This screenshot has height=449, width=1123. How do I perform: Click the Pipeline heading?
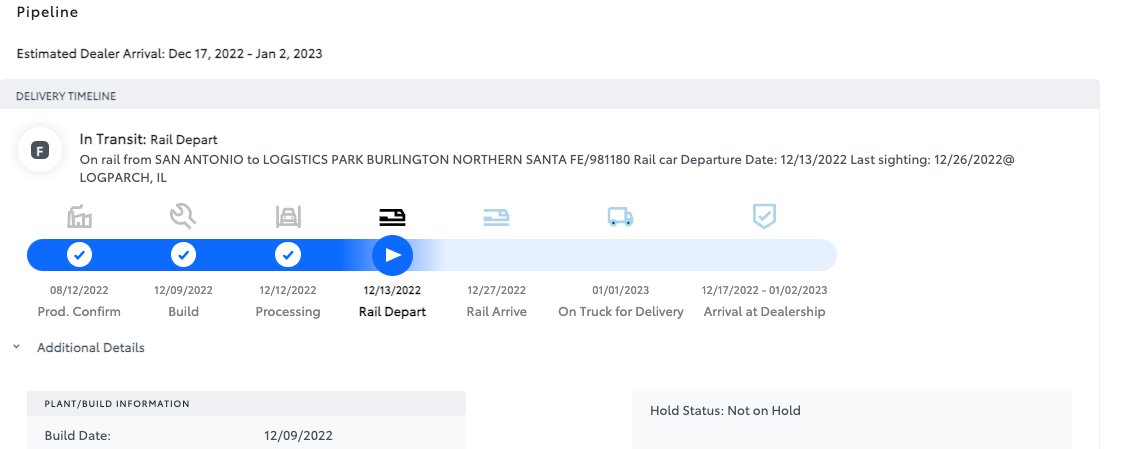pos(47,13)
